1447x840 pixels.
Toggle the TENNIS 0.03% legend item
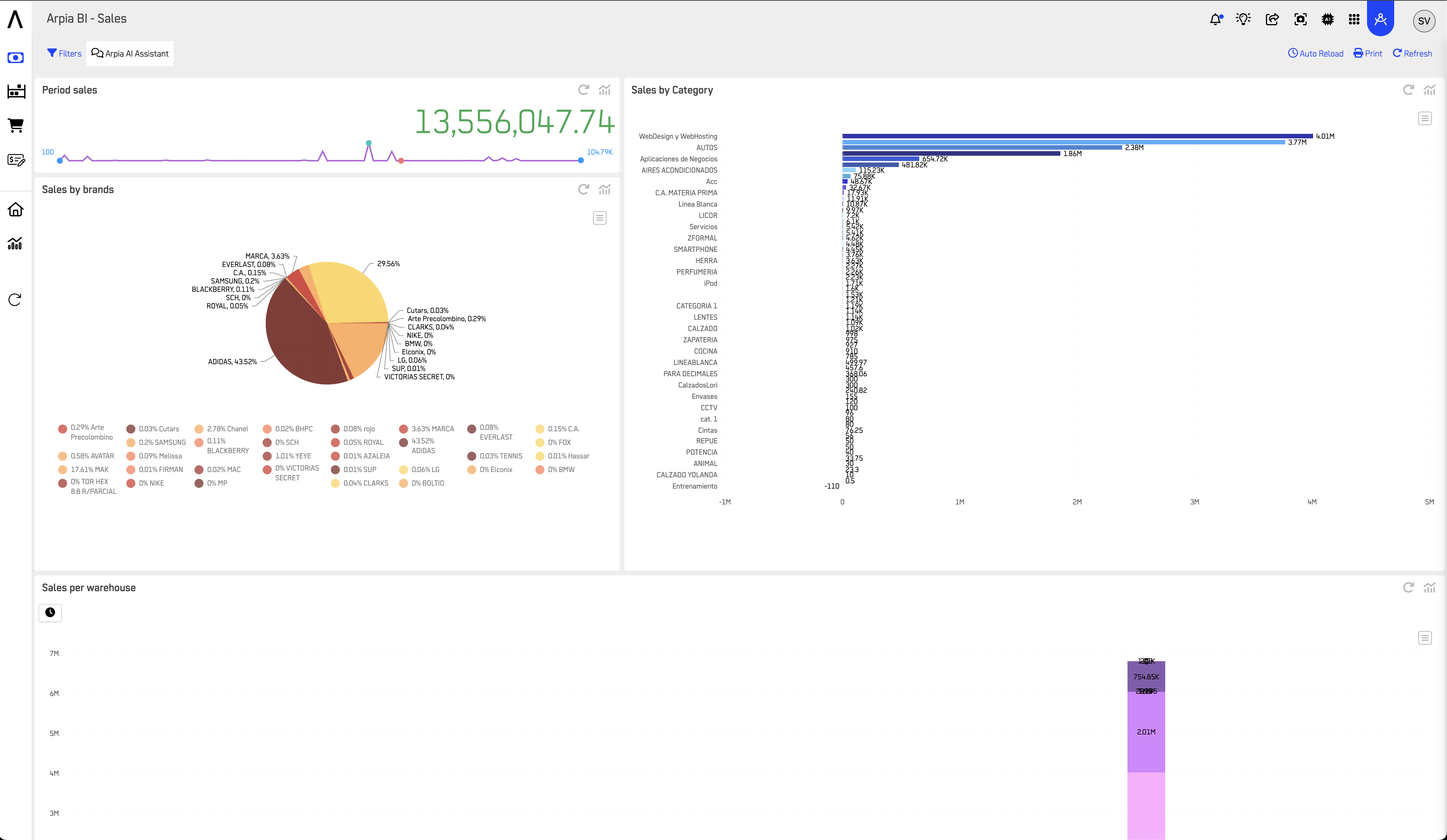[x=495, y=456]
